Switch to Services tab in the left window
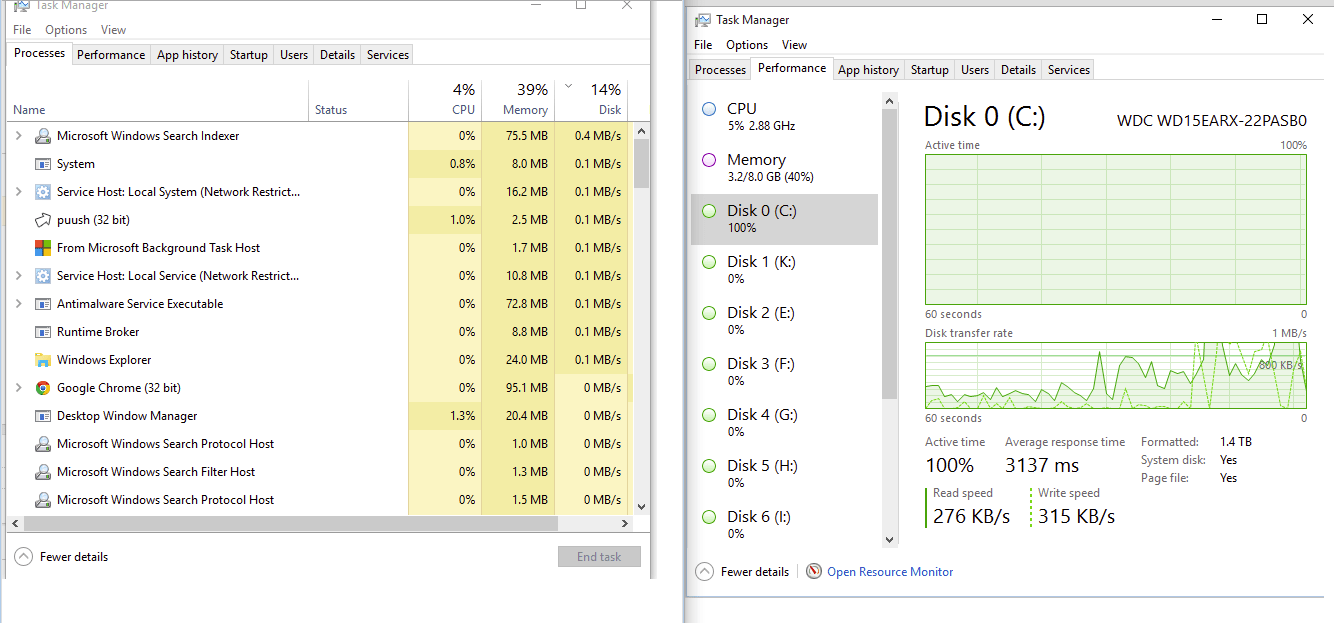This screenshot has height=623, width=1334. pos(388,55)
